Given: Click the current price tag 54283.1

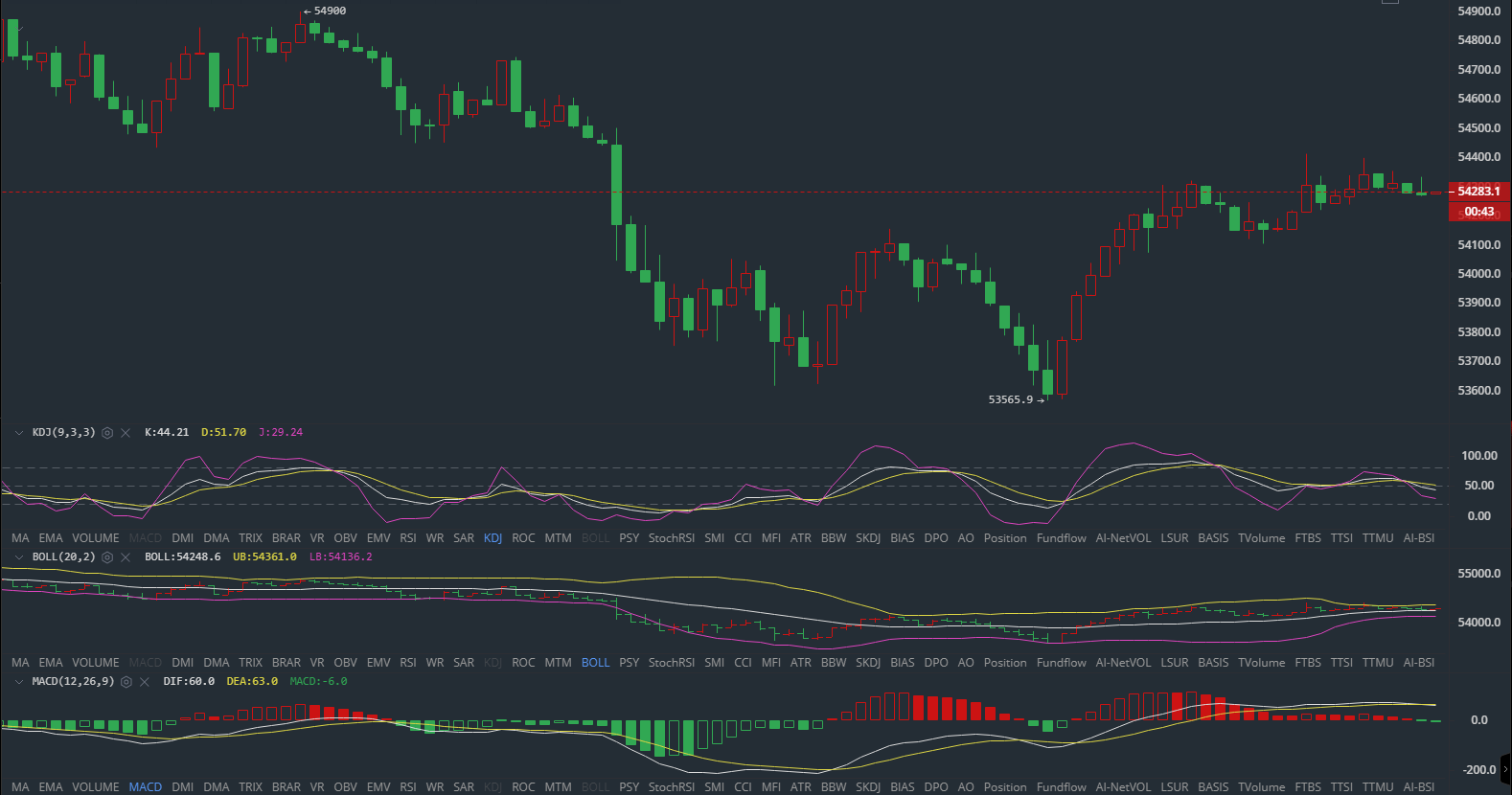Looking at the screenshot, I should click(x=1478, y=192).
